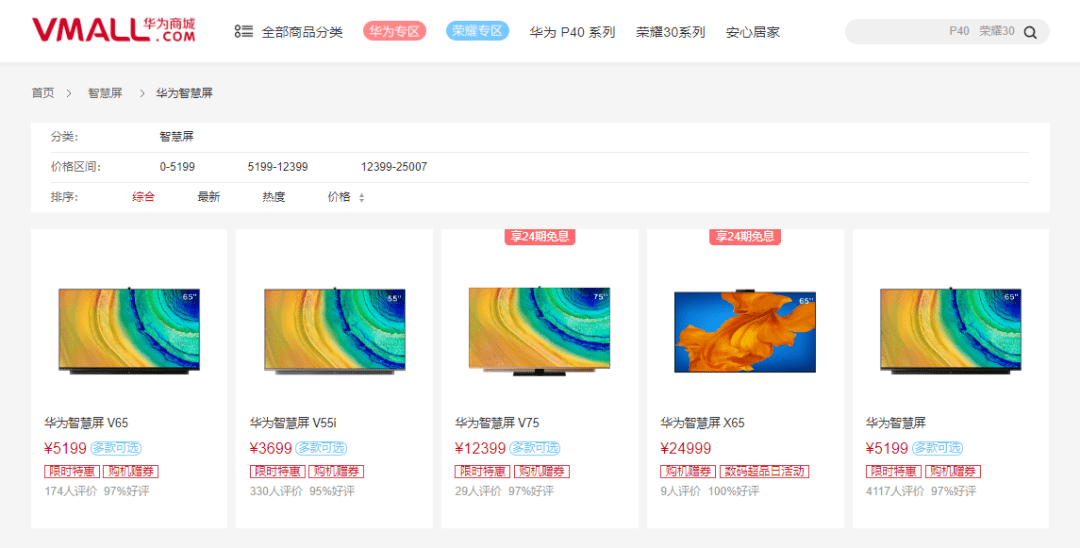Select 荣耀30 search suggestion
Image resolution: width=1080 pixels, height=548 pixels.
tap(997, 31)
